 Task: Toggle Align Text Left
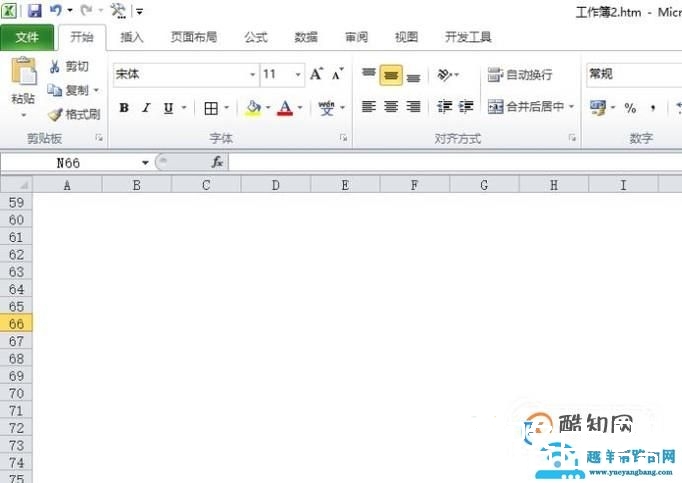[x=369, y=107]
